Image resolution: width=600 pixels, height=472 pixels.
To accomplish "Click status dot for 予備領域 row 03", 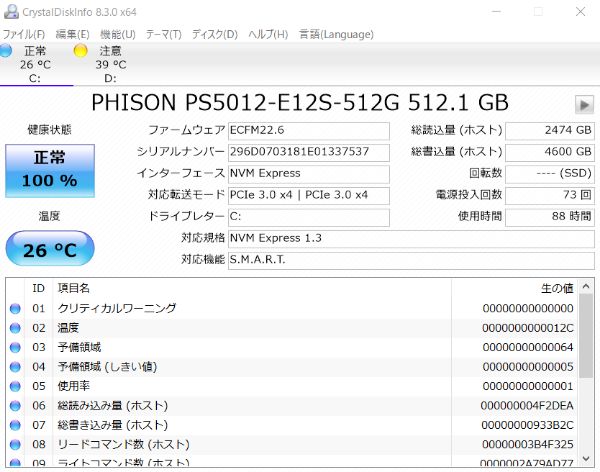I will tap(15, 348).
